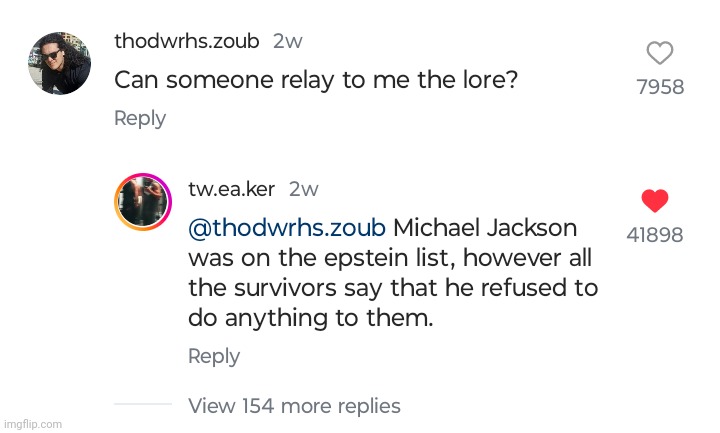This screenshot has height=433, width=720.
Task: Open the @thodwrhs.zoub mention link
Action: tap(287, 228)
